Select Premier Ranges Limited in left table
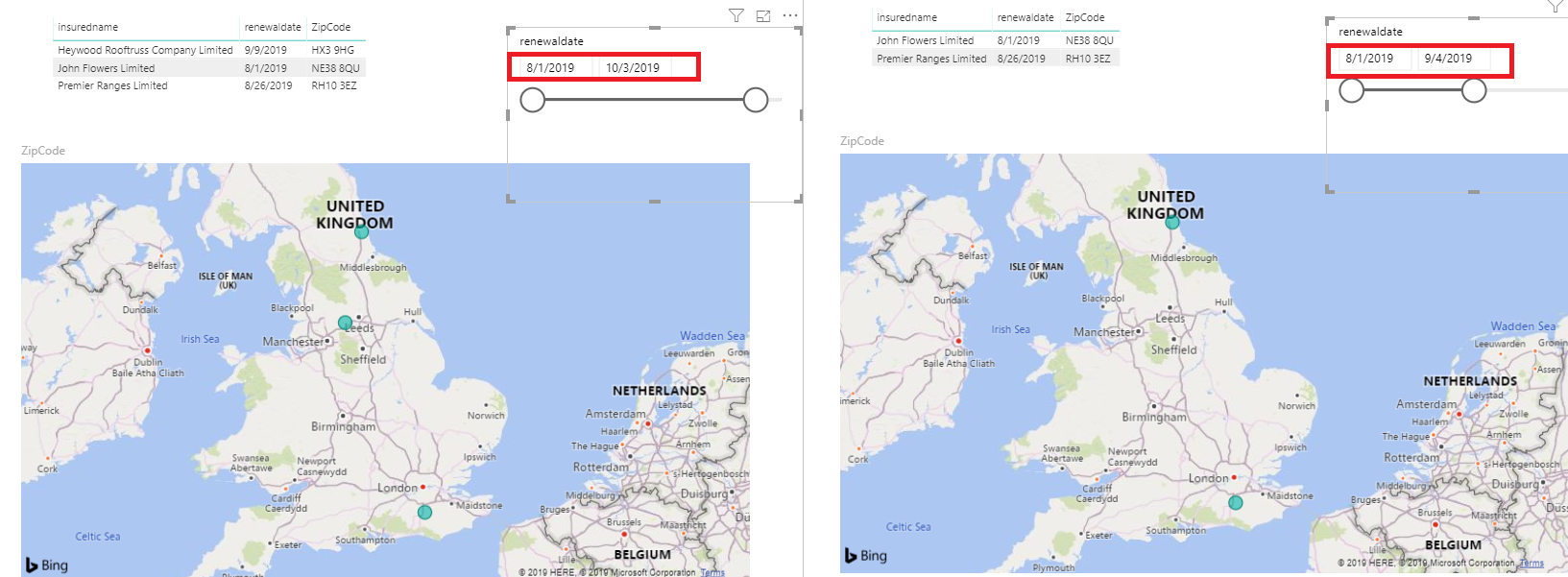 (x=112, y=85)
